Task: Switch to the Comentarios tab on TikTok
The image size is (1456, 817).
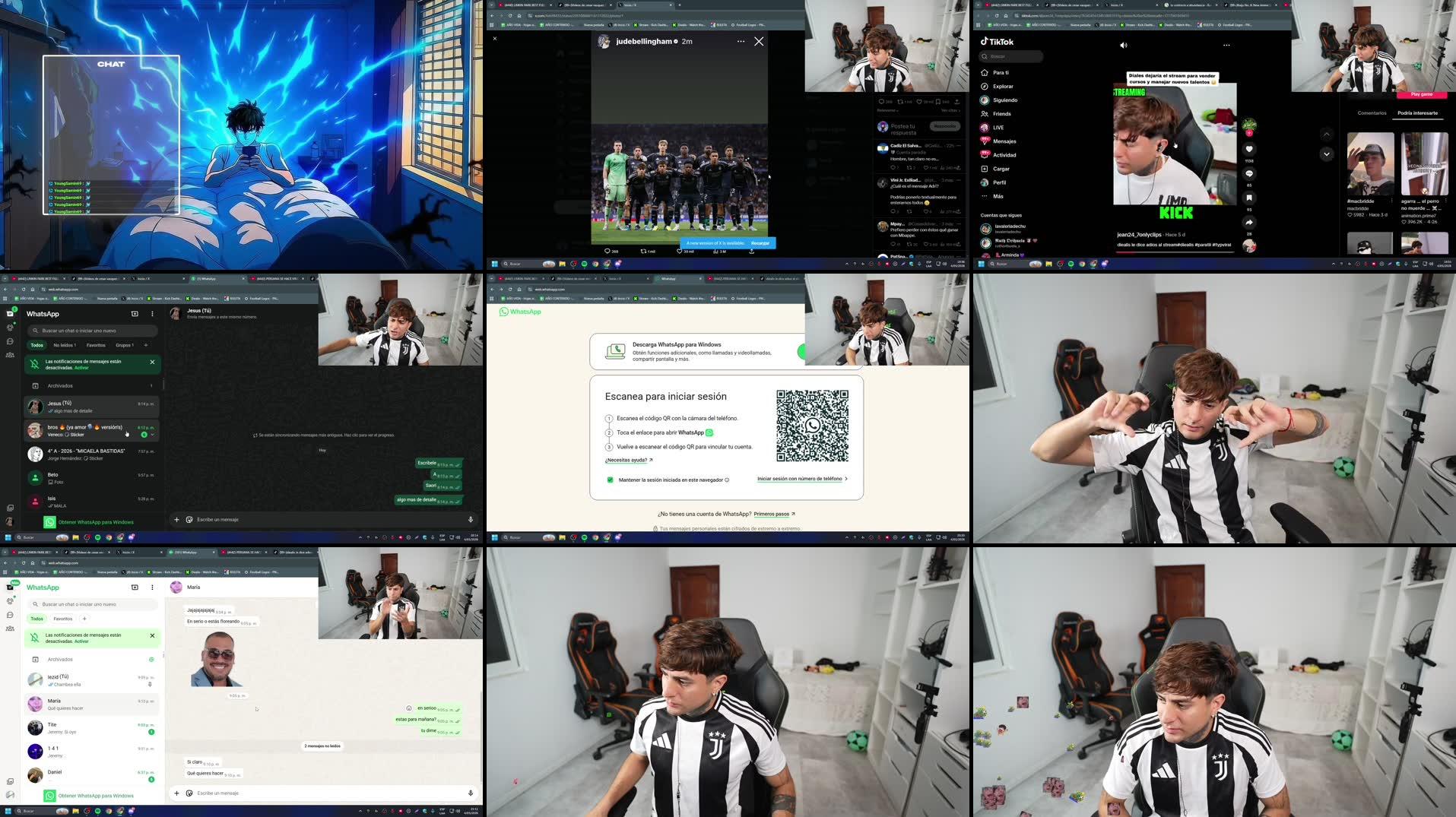Action: pyautogui.click(x=1372, y=112)
